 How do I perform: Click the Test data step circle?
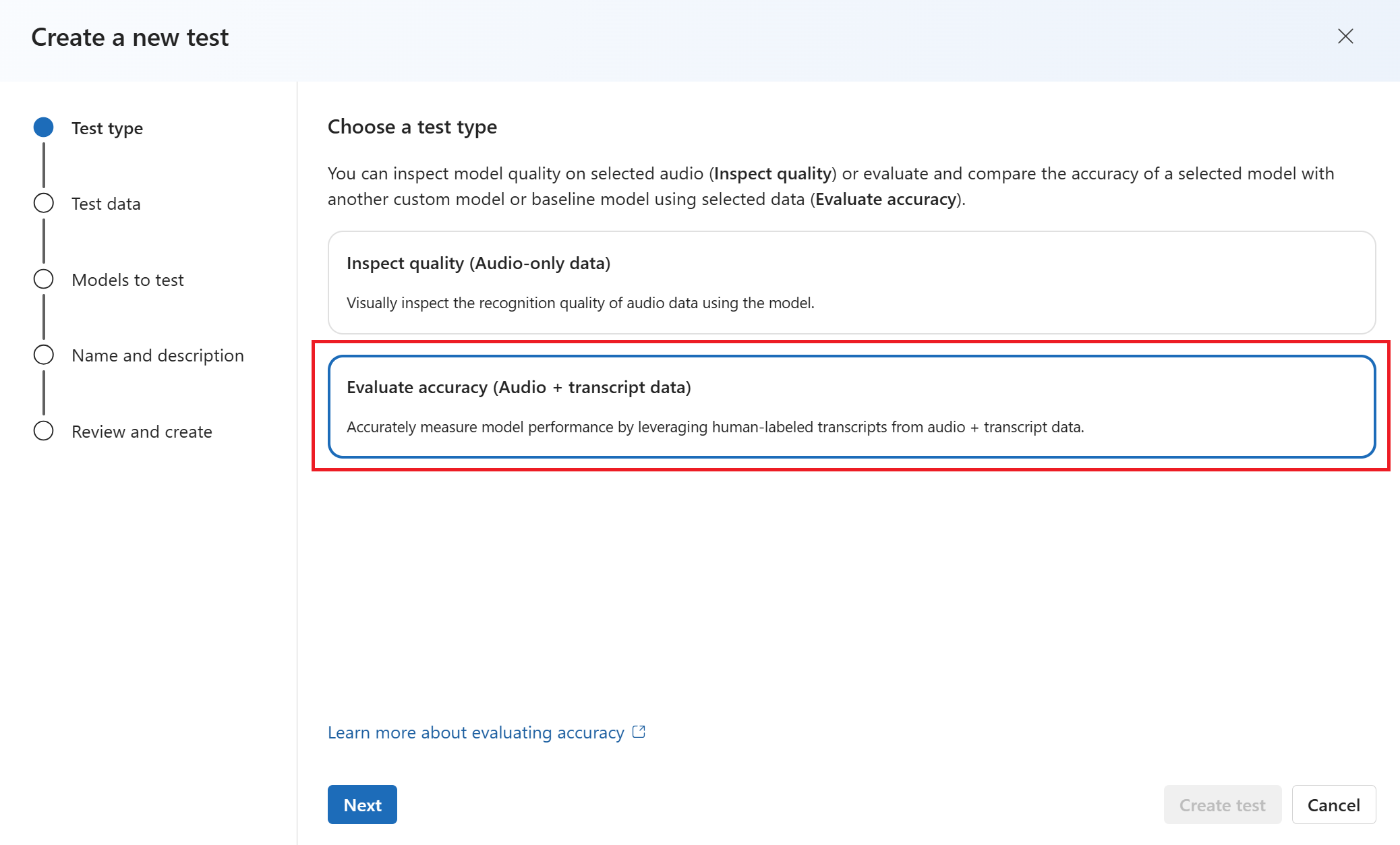(44, 203)
